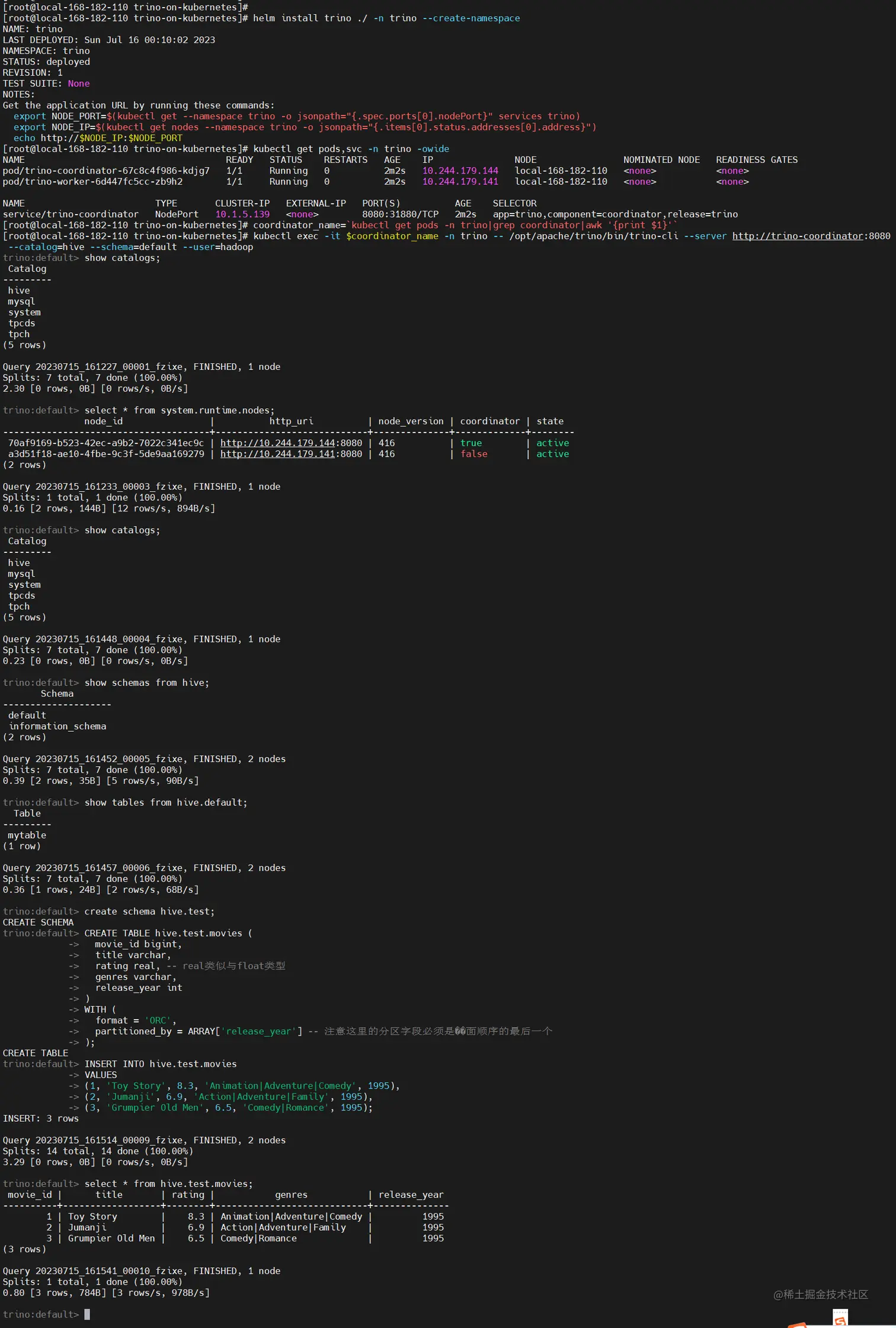Image resolution: width=896 pixels, height=1328 pixels.
Task: Click query ID 20230715_161541_00010_fzixe
Action: (109, 1271)
